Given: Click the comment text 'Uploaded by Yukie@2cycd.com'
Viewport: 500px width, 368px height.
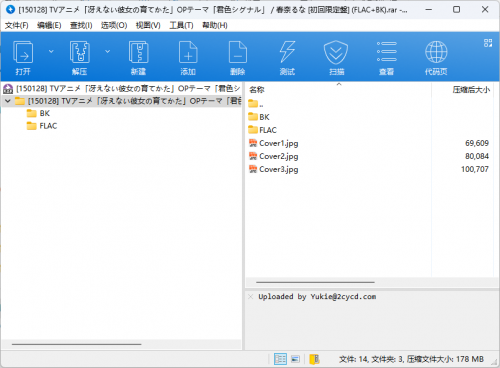Looking at the screenshot, I should tap(317, 297).
